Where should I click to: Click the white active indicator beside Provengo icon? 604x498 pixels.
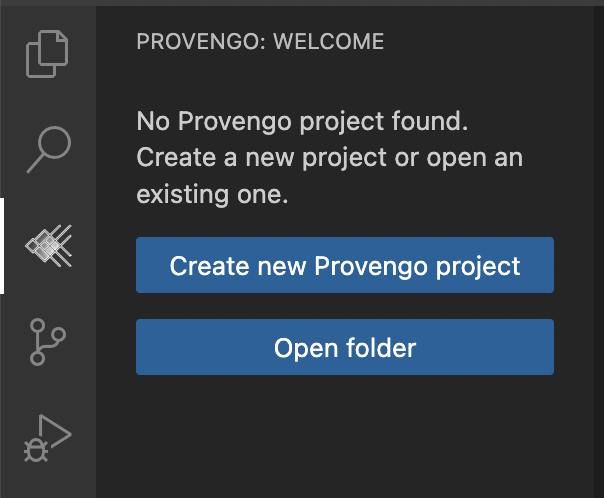coord(2,245)
